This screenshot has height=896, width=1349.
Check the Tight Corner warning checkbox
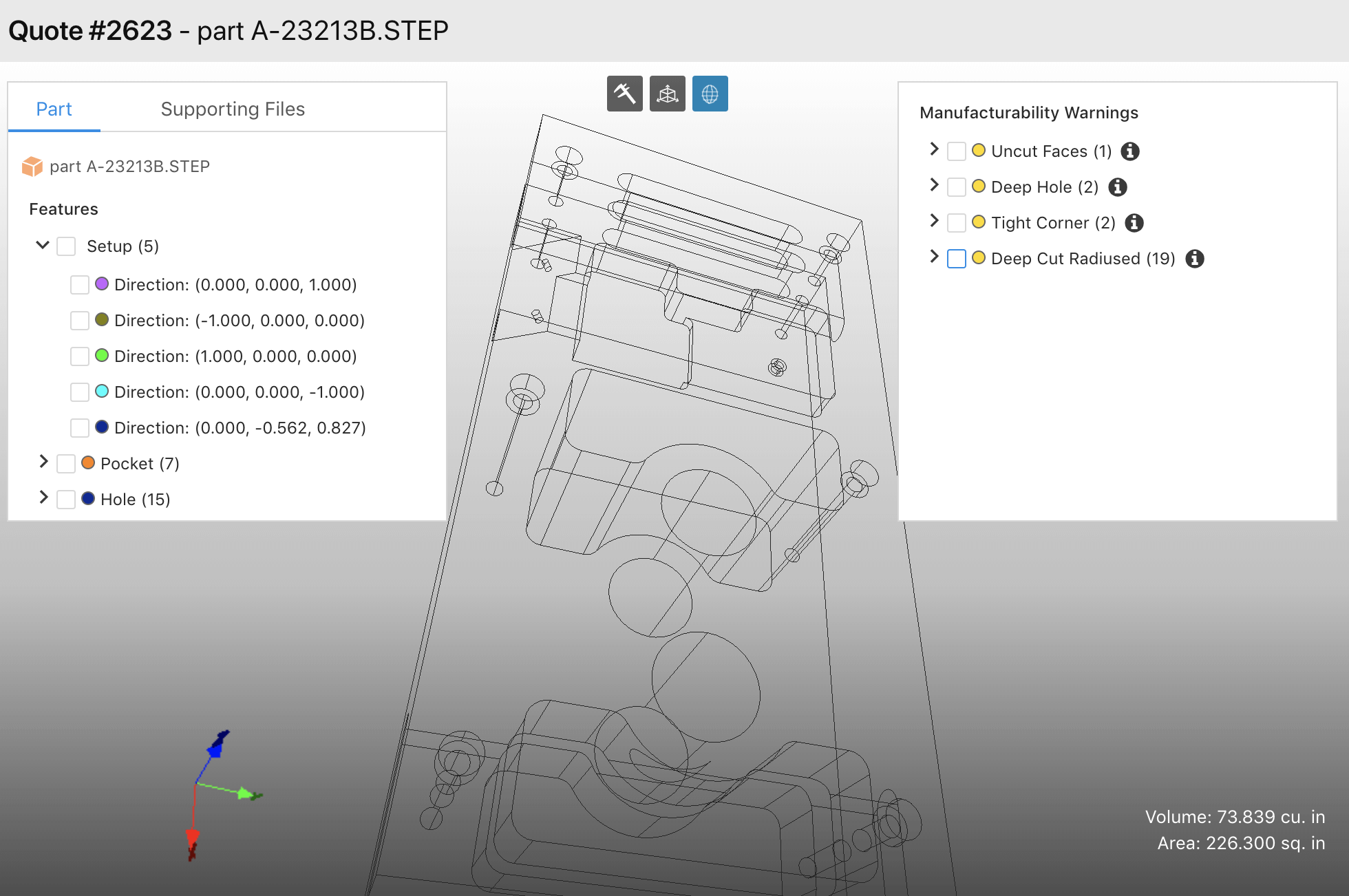point(957,223)
